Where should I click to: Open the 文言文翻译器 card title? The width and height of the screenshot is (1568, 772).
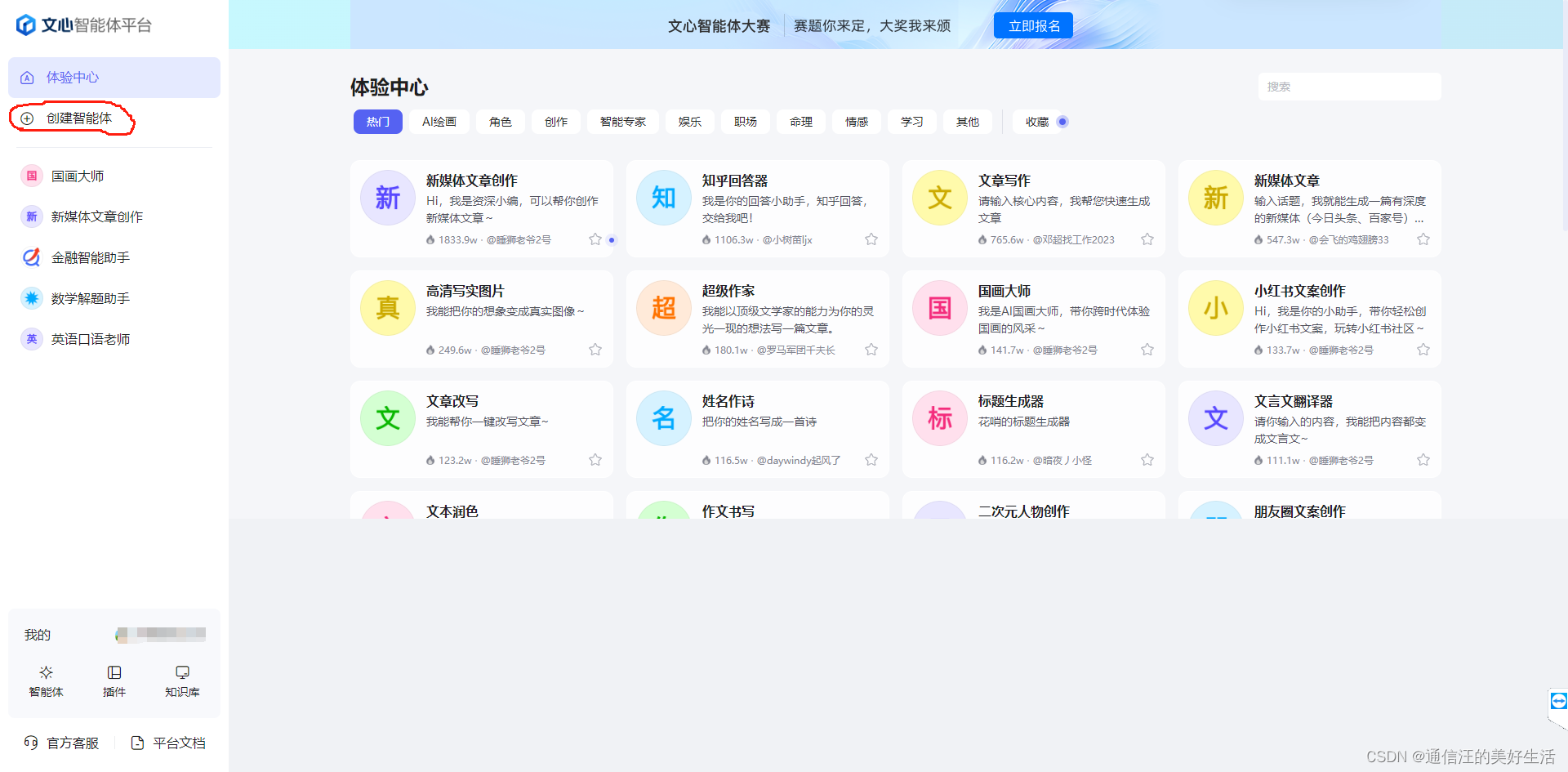[1294, 401]
